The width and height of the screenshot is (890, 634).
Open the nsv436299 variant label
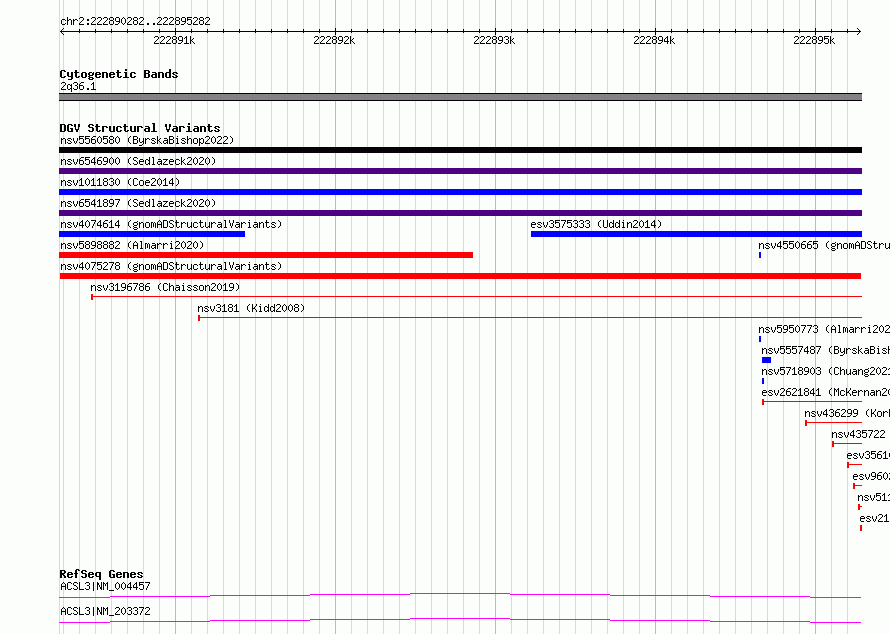click(847, 413)
